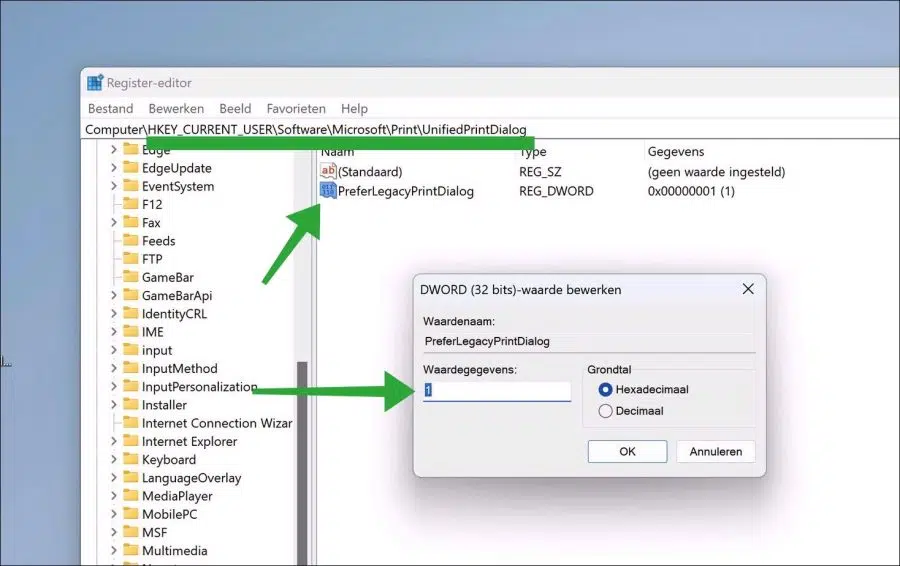The width and height of the screenshot is (900, 566).
Task: Select the GameBar folder icon
Action: (131, 277)
